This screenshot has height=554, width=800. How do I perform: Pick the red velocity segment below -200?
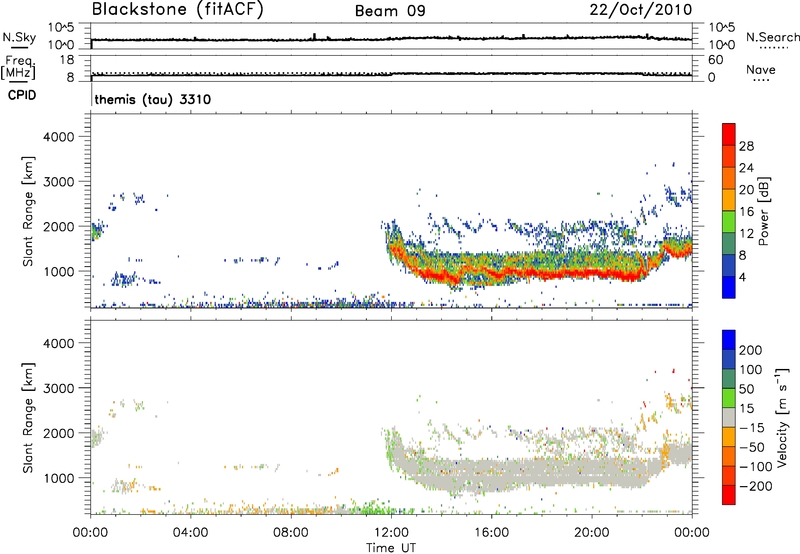(729, 495)
